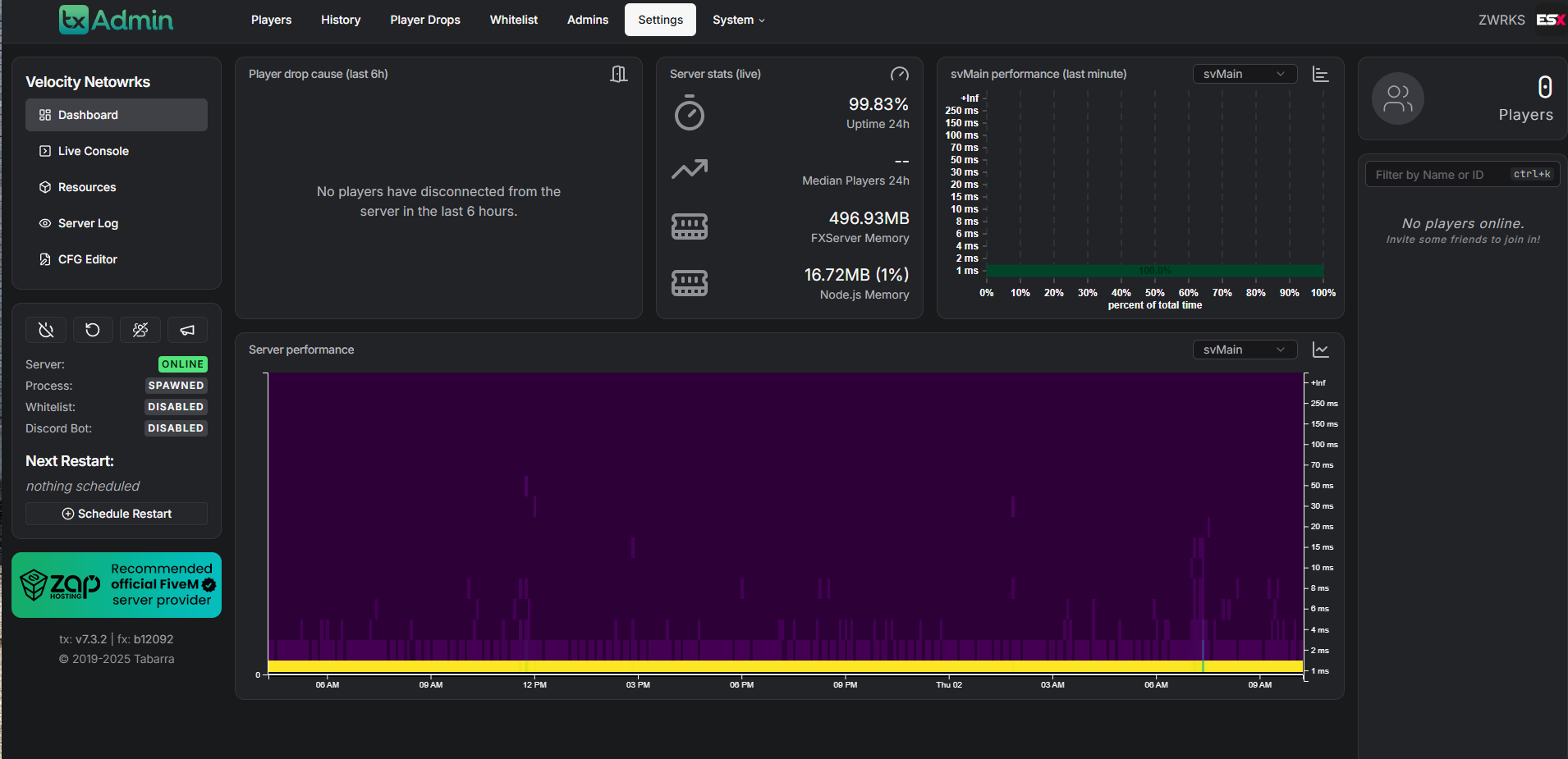Click the kick all players icon
Screen dimensions: 1568x759
click(x=140, y=330)
